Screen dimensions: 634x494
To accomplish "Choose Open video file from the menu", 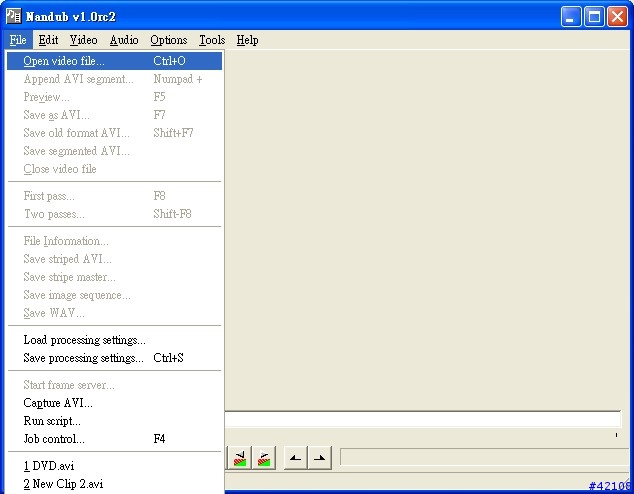I will [114, 61].
